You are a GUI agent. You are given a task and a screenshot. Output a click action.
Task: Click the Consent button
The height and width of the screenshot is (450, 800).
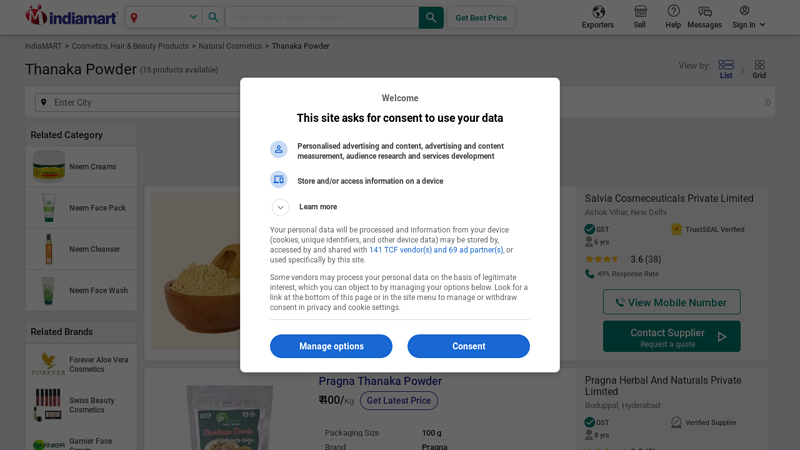pos(468,346)
